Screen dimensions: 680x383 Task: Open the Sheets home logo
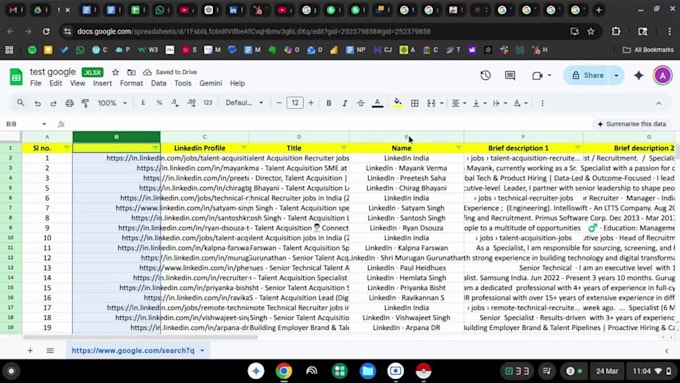tap(16, 77)
